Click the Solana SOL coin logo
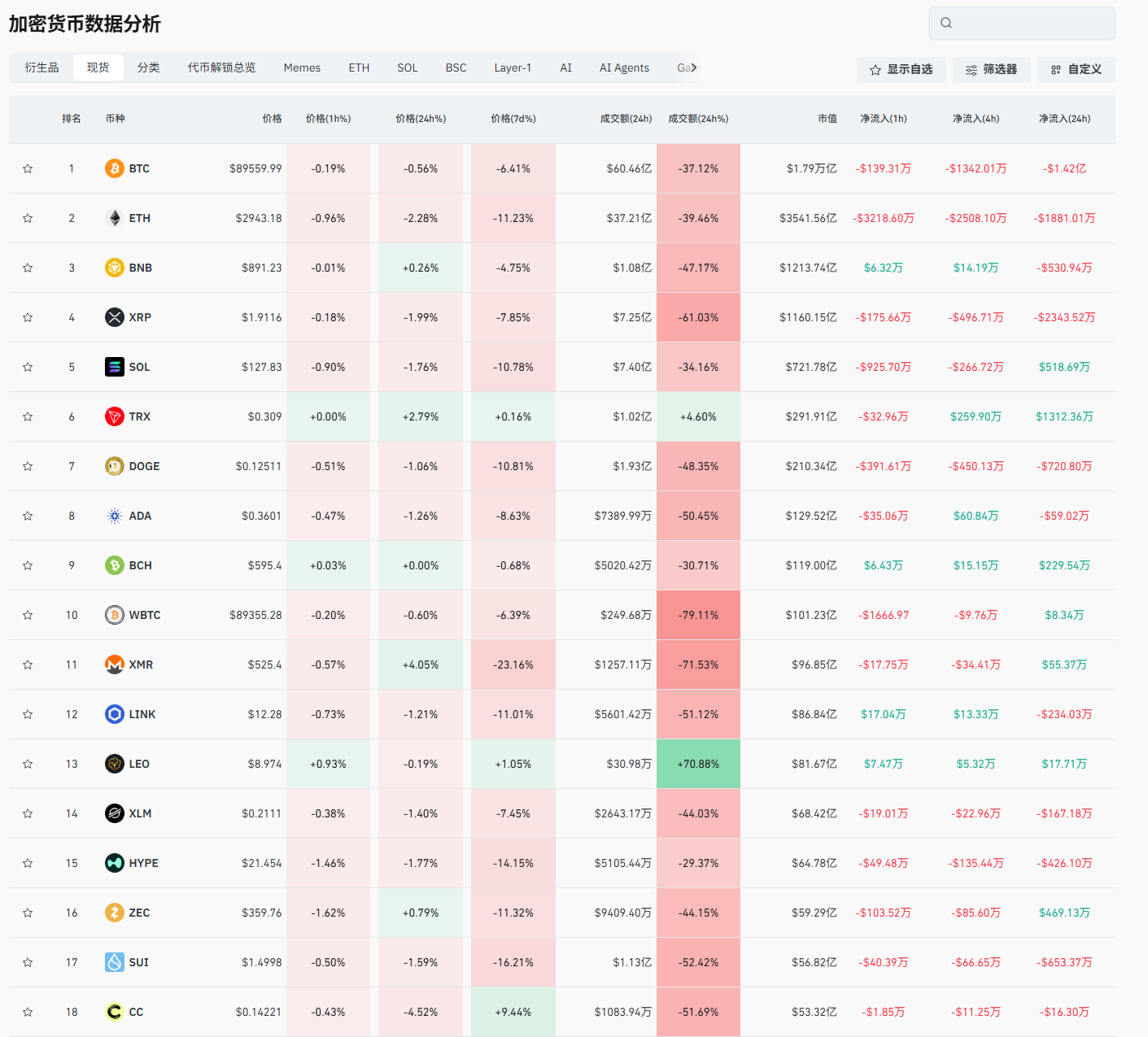The width and height of the screenshot is (1148, 1037). point(115,367)
